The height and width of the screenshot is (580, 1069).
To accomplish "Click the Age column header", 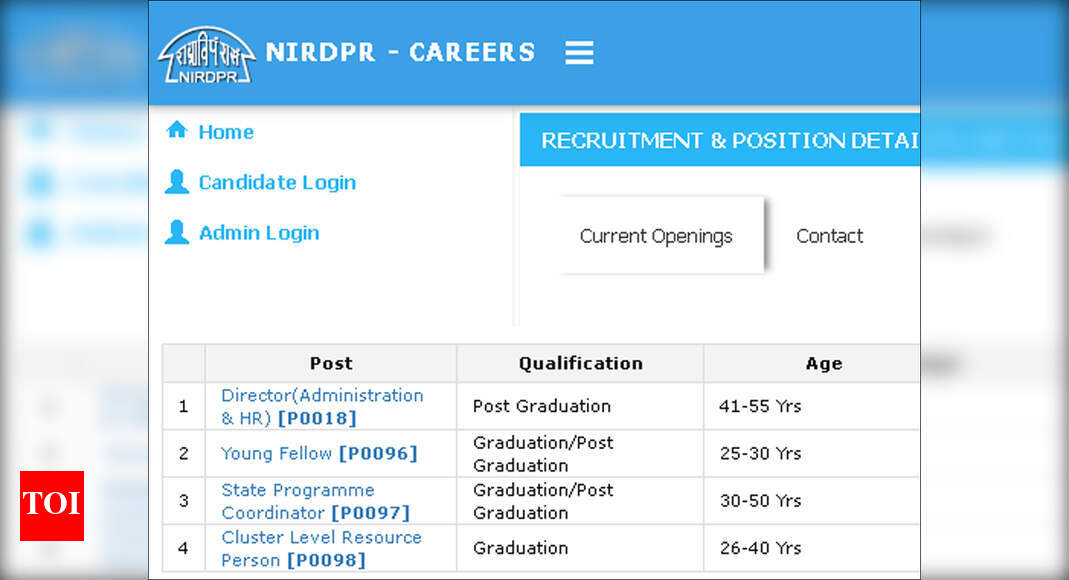I will [x=823, y=363].
